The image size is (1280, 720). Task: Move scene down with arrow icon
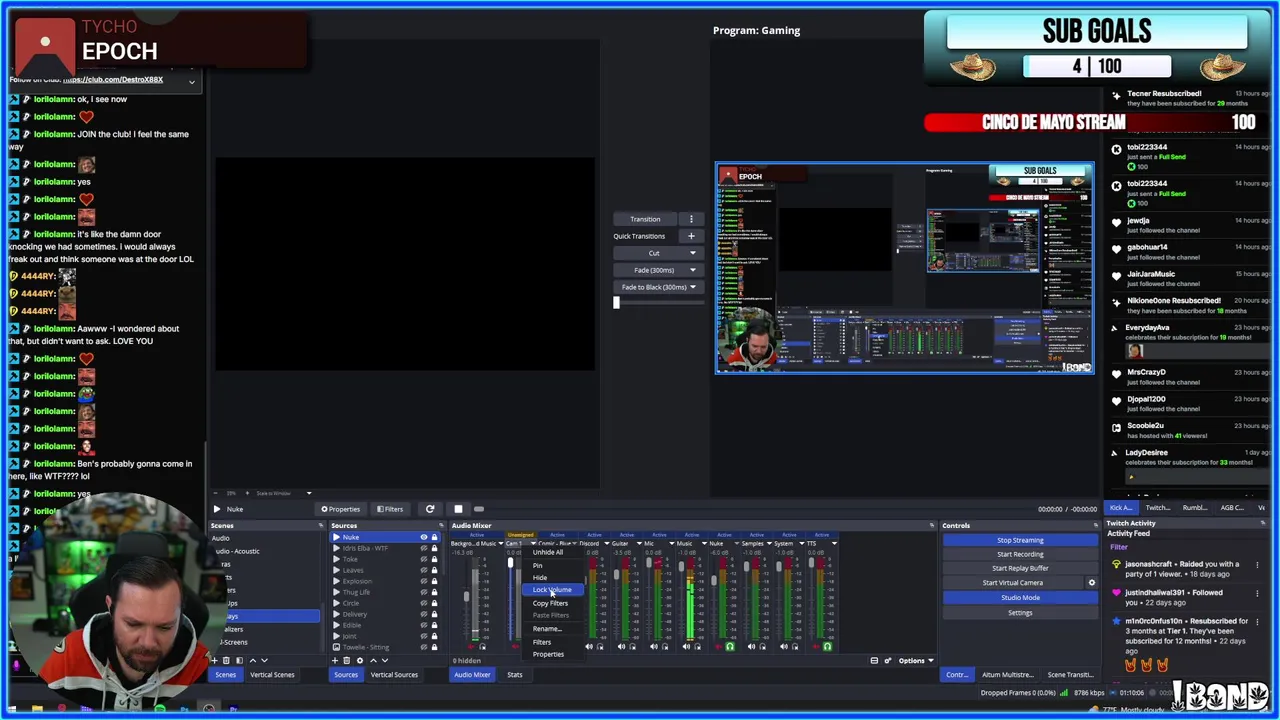click(264, 660)
